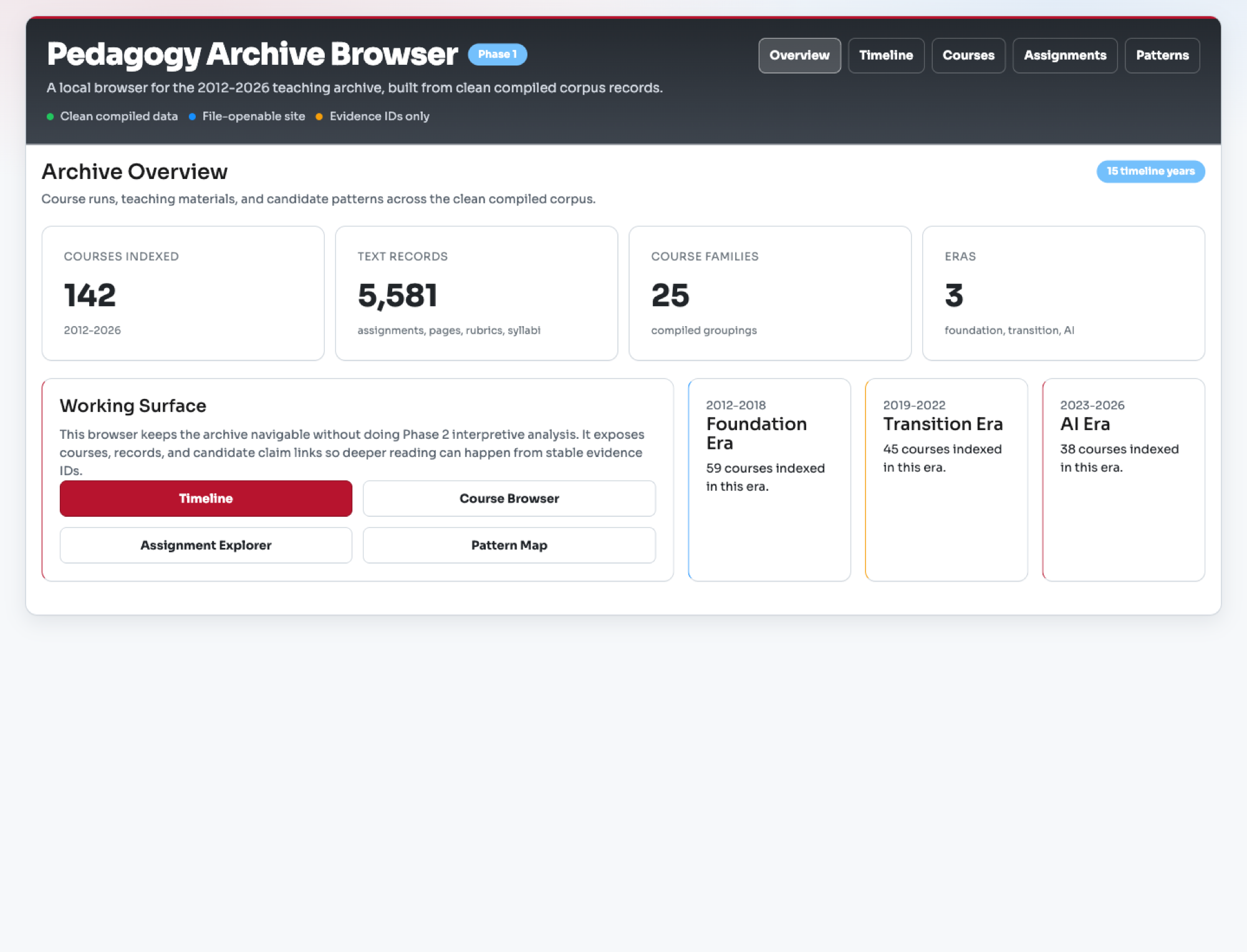This screenshot has height=952, width=1247.
Task: Click the Phase 1 badge
Action: 498,54
